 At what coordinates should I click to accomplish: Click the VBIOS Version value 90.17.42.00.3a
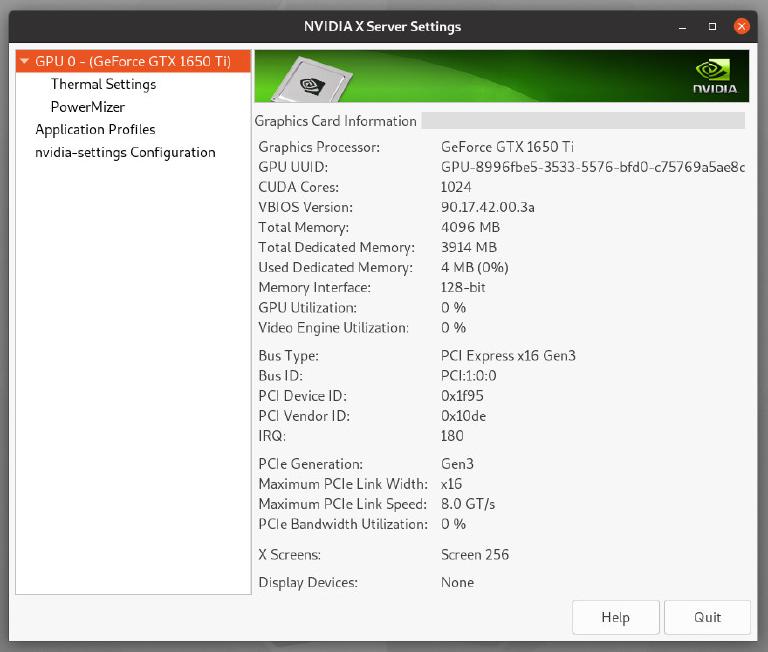488,207
